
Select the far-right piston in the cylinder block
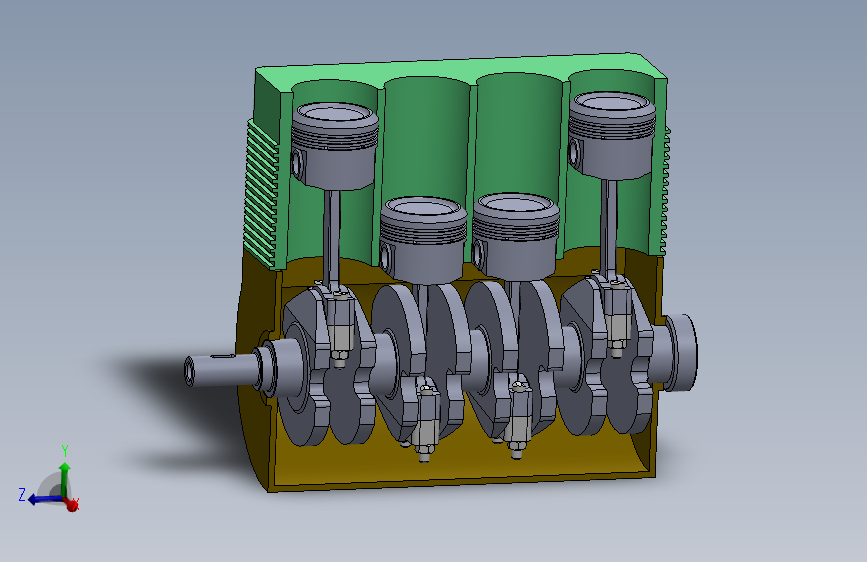click(612, 136)
